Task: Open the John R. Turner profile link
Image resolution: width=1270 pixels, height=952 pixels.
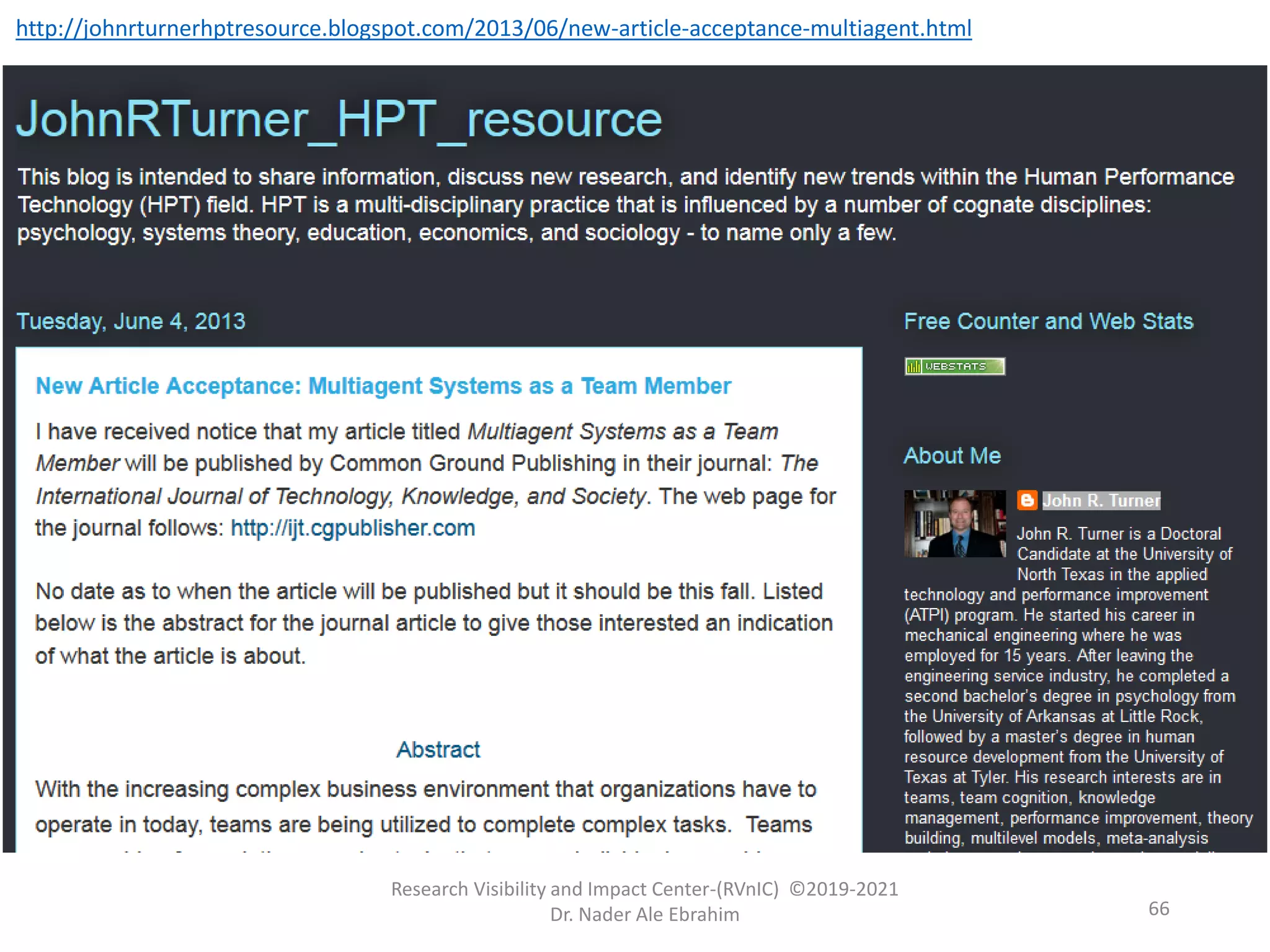Action: pos(1101,500)
